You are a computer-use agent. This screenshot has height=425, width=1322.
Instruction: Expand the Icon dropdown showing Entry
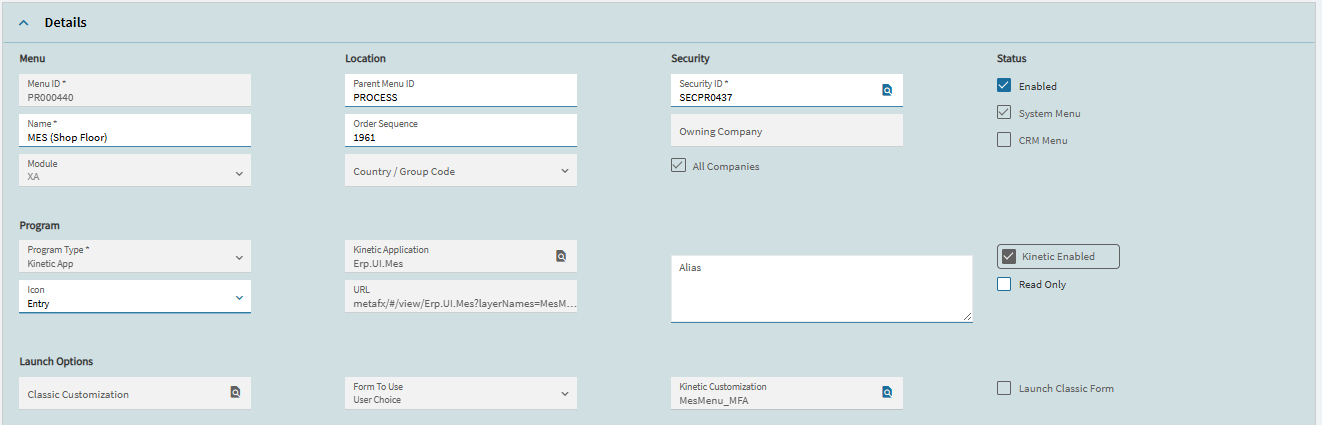click(x=135, y=297)
